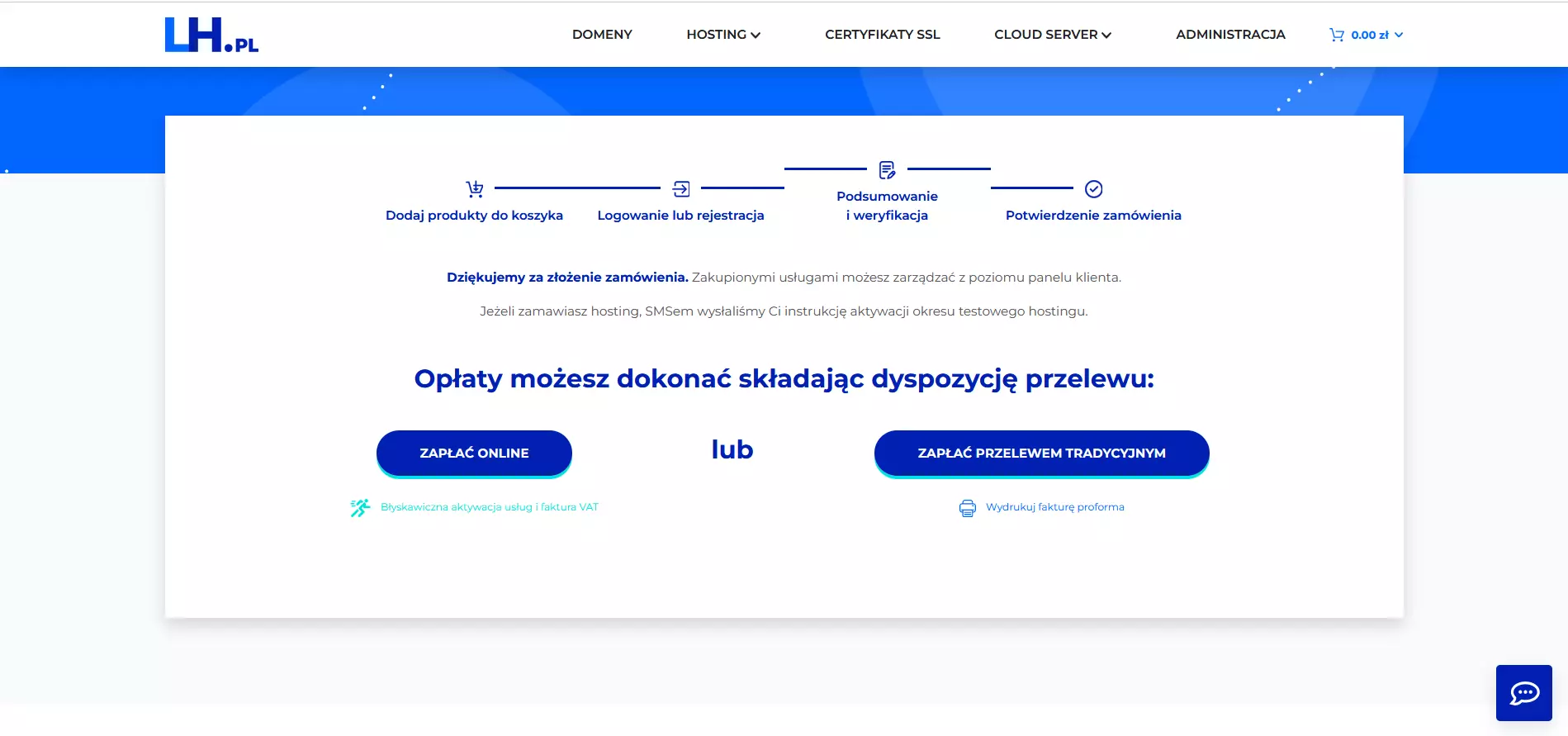The width and height of the screenshot is (1568, 736).
Task: Click the SMS hosting activation instruction sentence
Action: 784,311
